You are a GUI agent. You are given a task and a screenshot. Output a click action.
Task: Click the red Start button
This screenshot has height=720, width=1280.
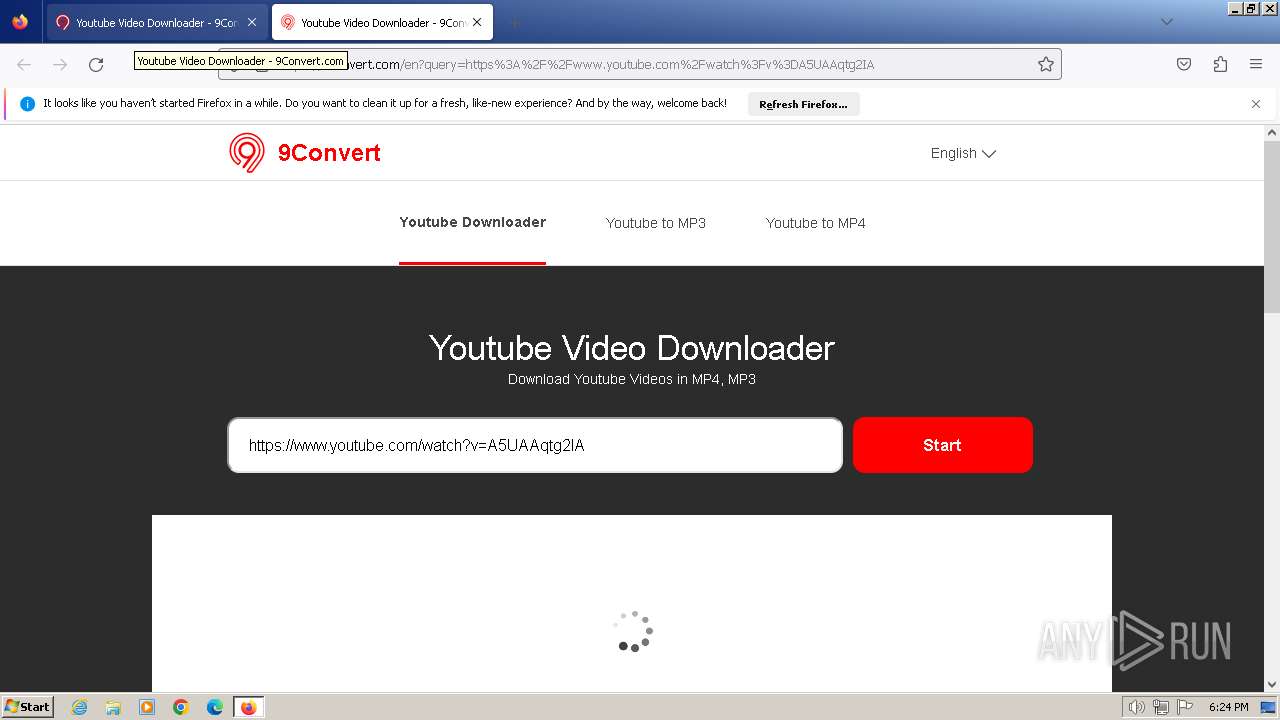(943, 445)
